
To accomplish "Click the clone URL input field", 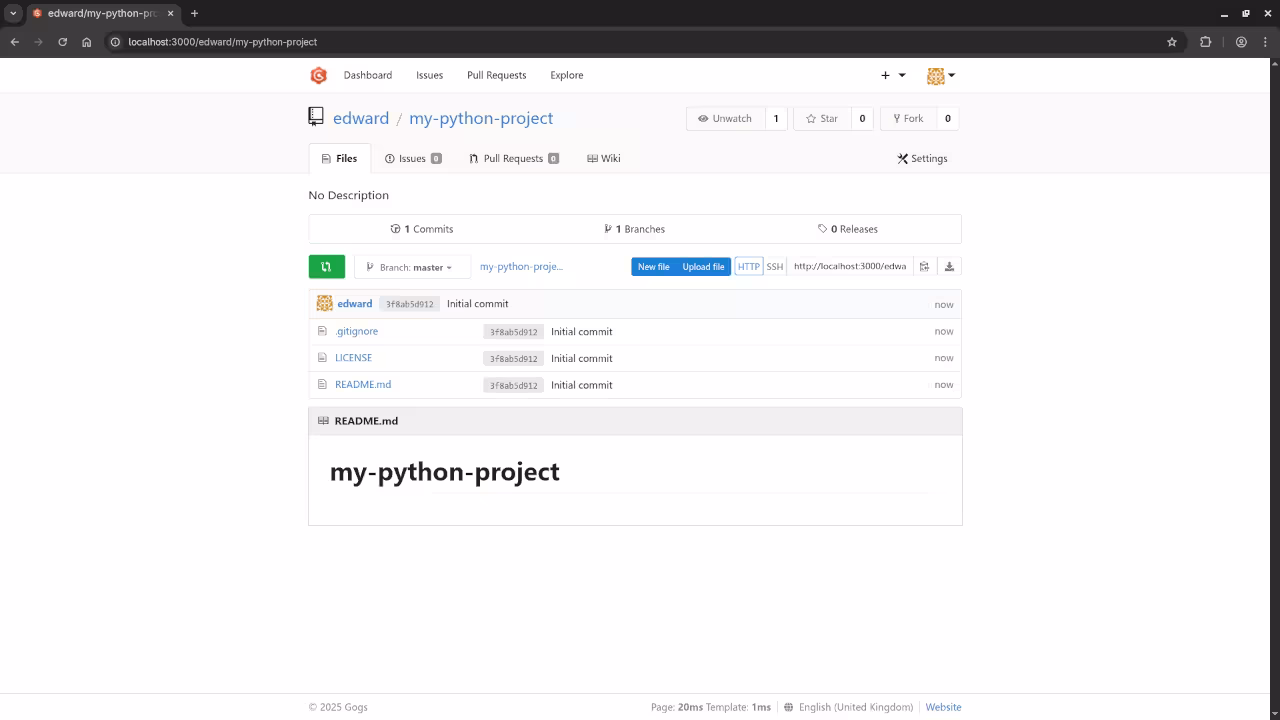I will click(x=848, y=266).
